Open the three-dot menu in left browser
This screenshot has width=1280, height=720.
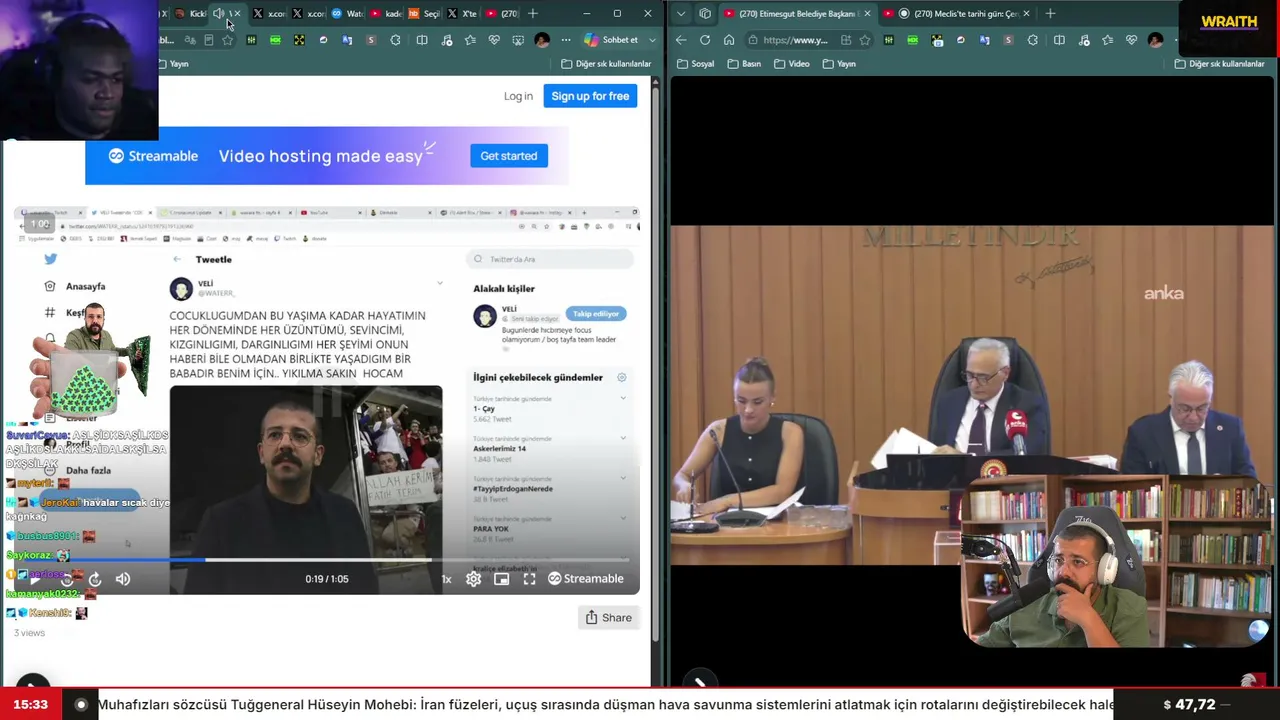pos(566,40)
